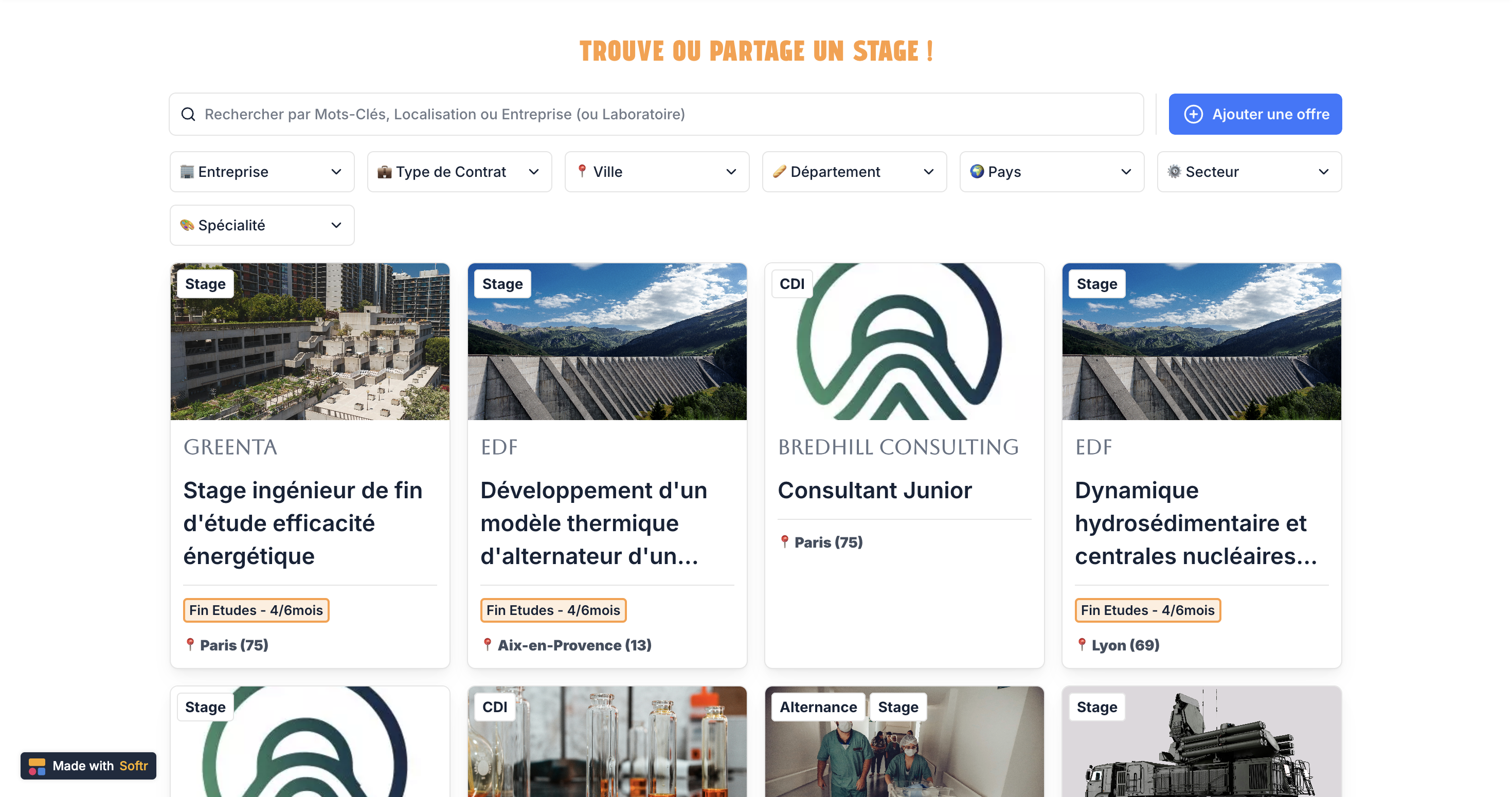Screen dimensions: 1512x797
Task: Click the globe icon in Pays filter
Action: (977, 171)
